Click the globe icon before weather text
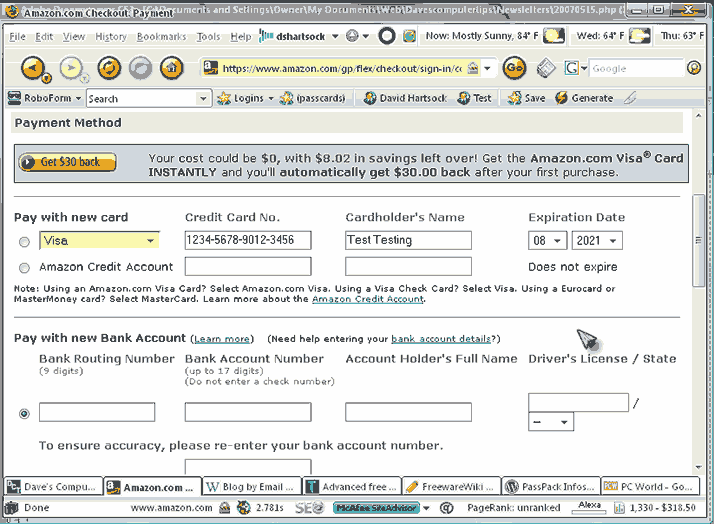 click(409, 36)
